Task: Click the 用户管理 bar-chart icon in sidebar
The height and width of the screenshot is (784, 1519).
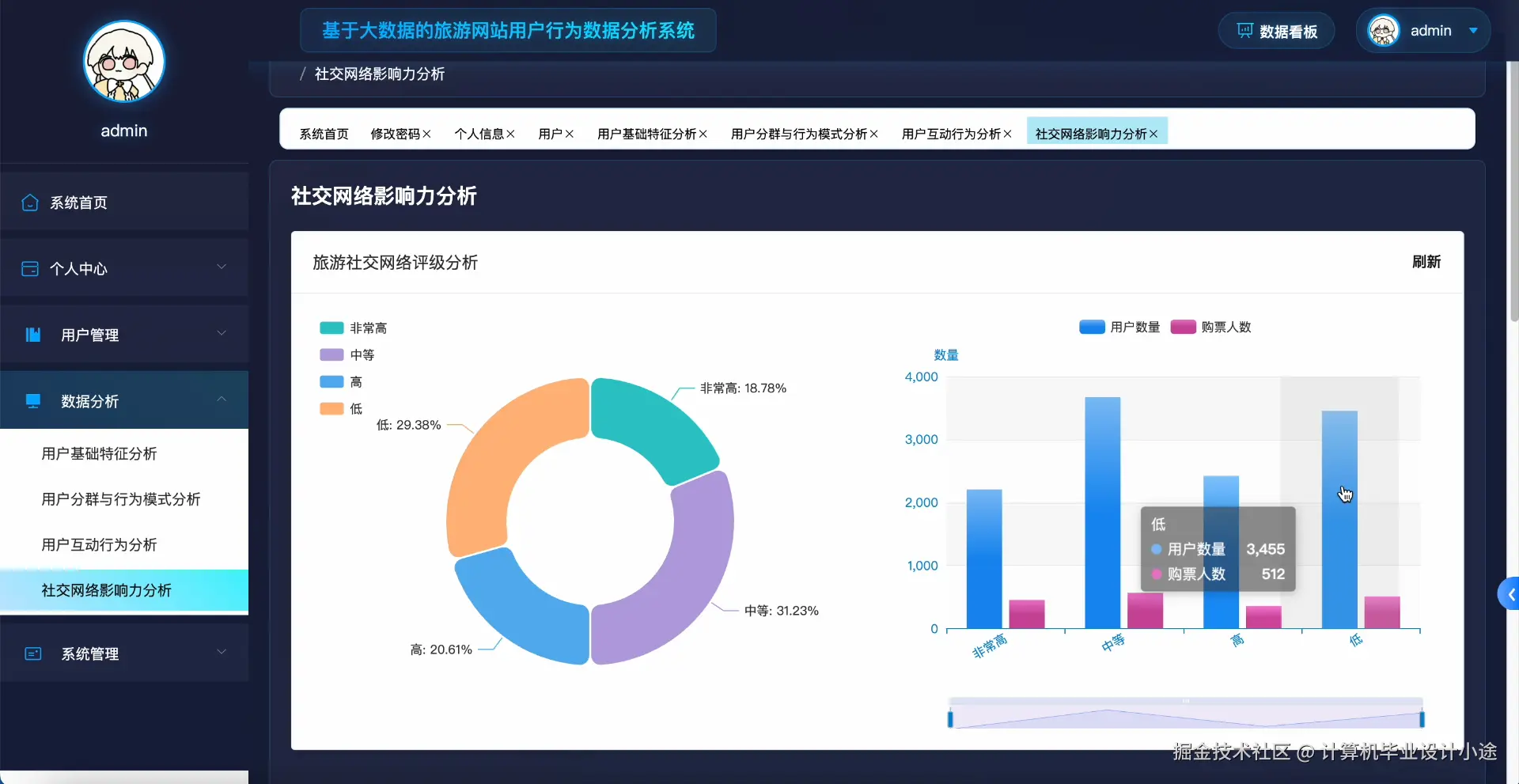Action: tap(32, 335)
